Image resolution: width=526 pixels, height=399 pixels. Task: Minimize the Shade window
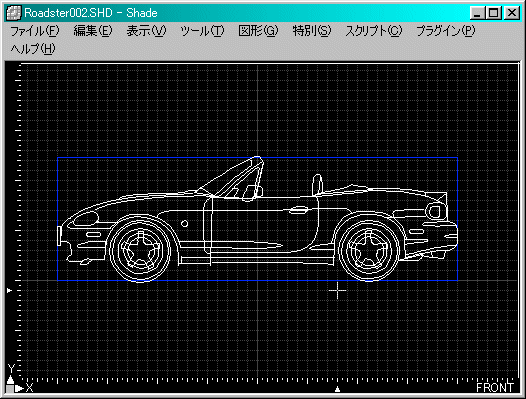coord(478,13)
